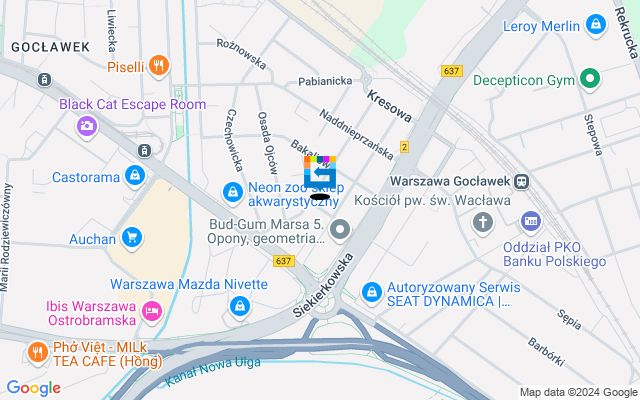Screen dimensions: 640x400
Task: Open the Black Cat Escape Room camera pin
Action: 87,127
